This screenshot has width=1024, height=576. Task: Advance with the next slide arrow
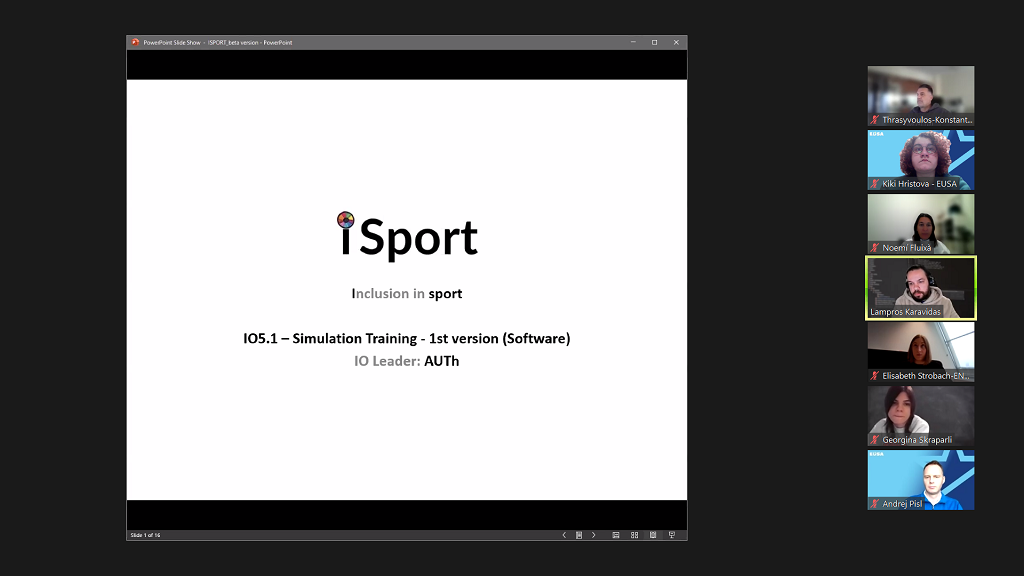point(594,535)
